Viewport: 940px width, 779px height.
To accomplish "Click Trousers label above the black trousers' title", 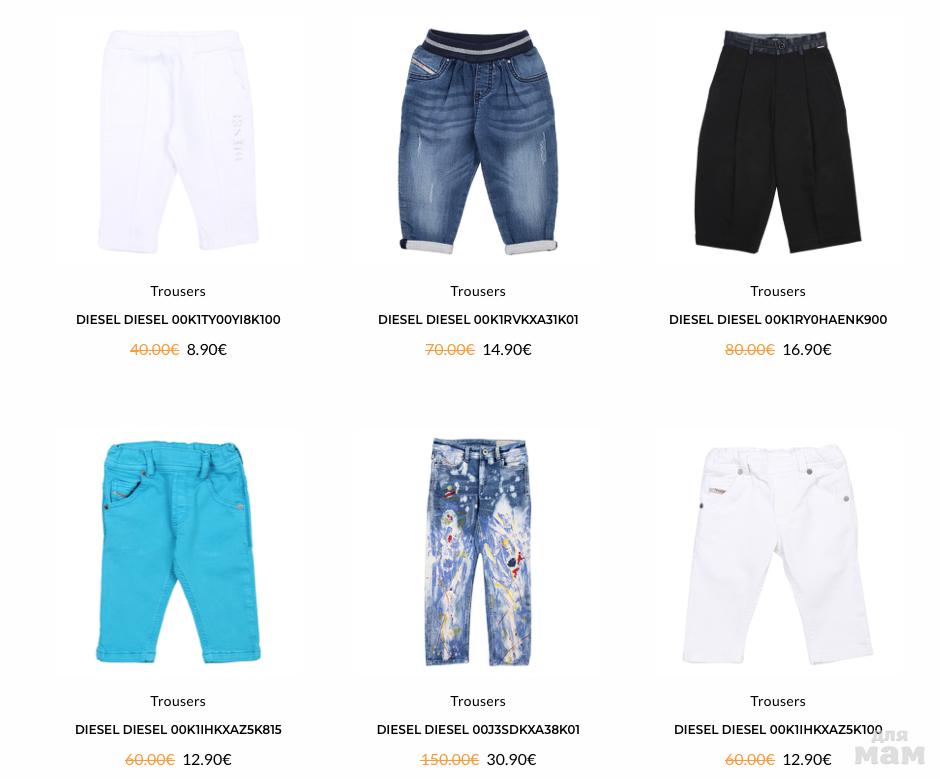I will (778, 291).
